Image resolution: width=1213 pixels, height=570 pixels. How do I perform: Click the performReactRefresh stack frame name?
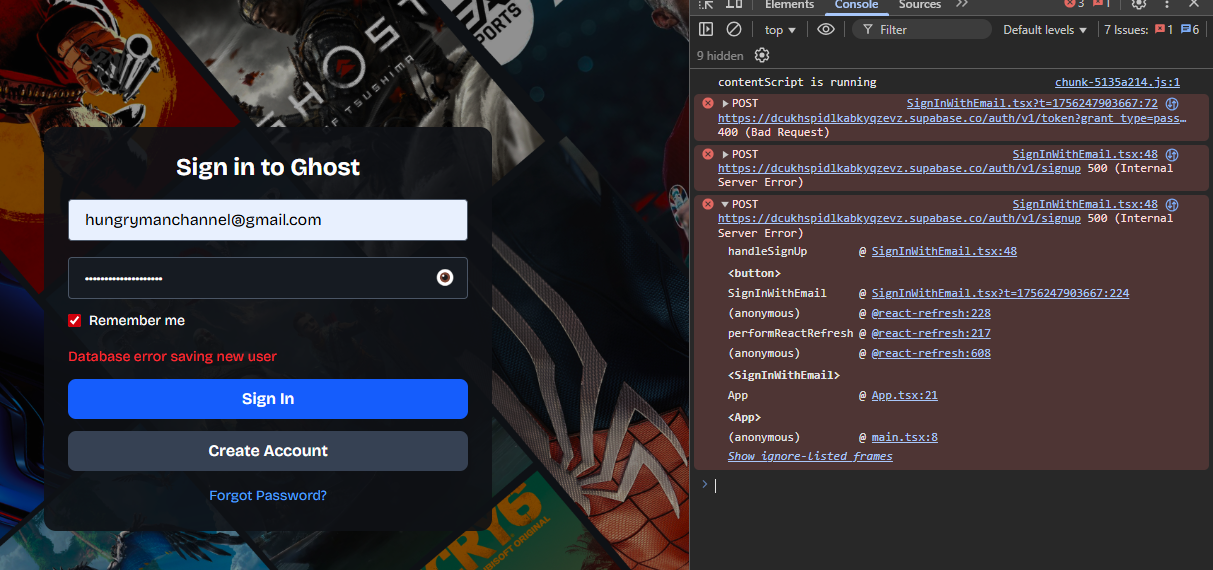click(790, 333)
